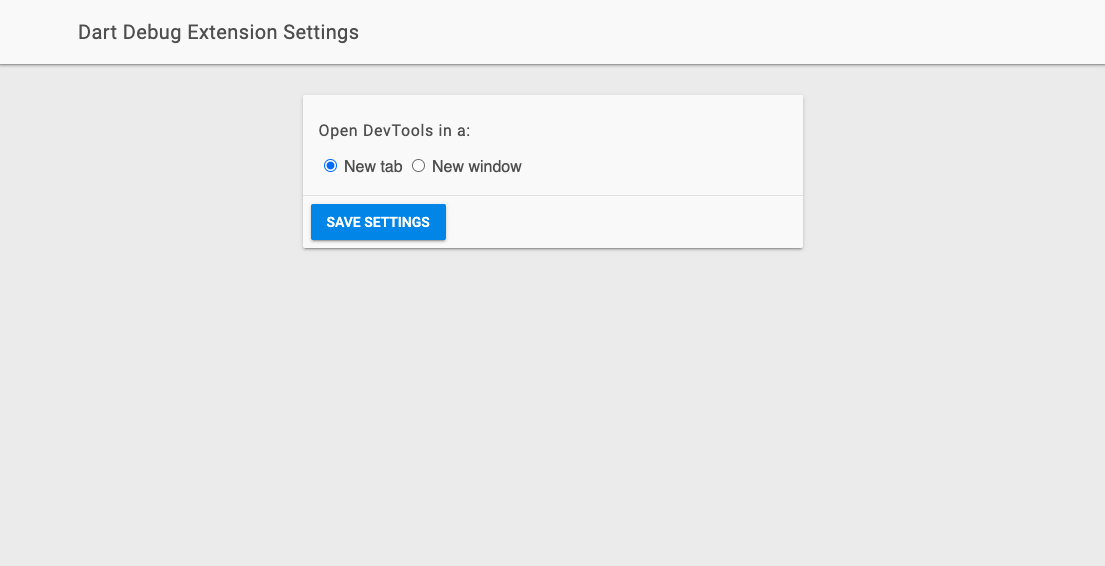Select the New window radio button
1105x566 pixels.
point(419,166)
